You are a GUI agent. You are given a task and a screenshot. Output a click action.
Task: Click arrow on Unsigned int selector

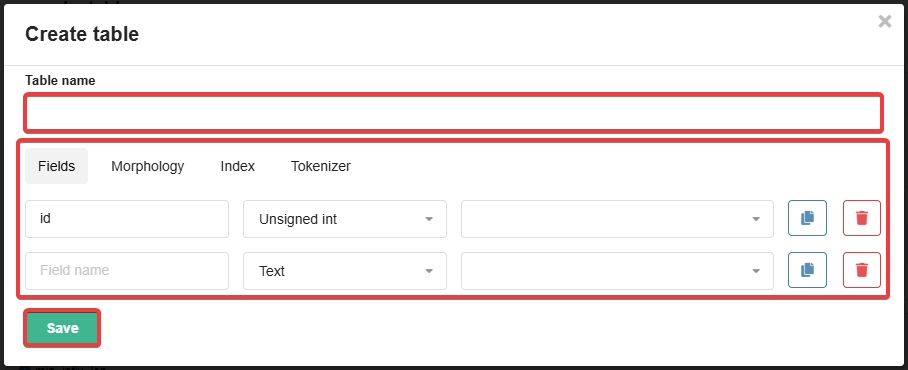coord(429,219)
